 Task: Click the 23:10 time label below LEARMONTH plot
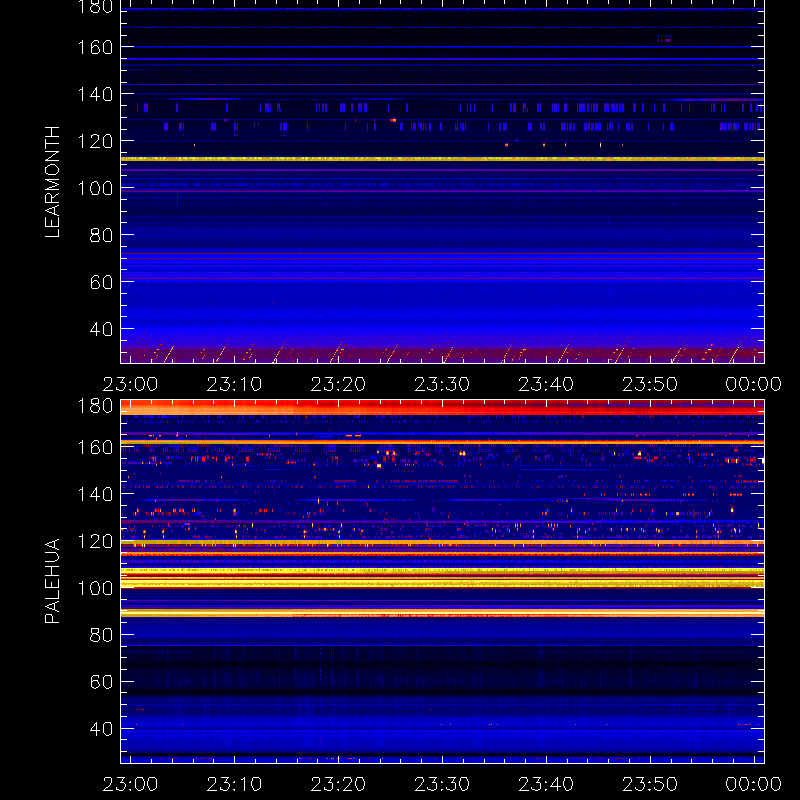point(234,384)
